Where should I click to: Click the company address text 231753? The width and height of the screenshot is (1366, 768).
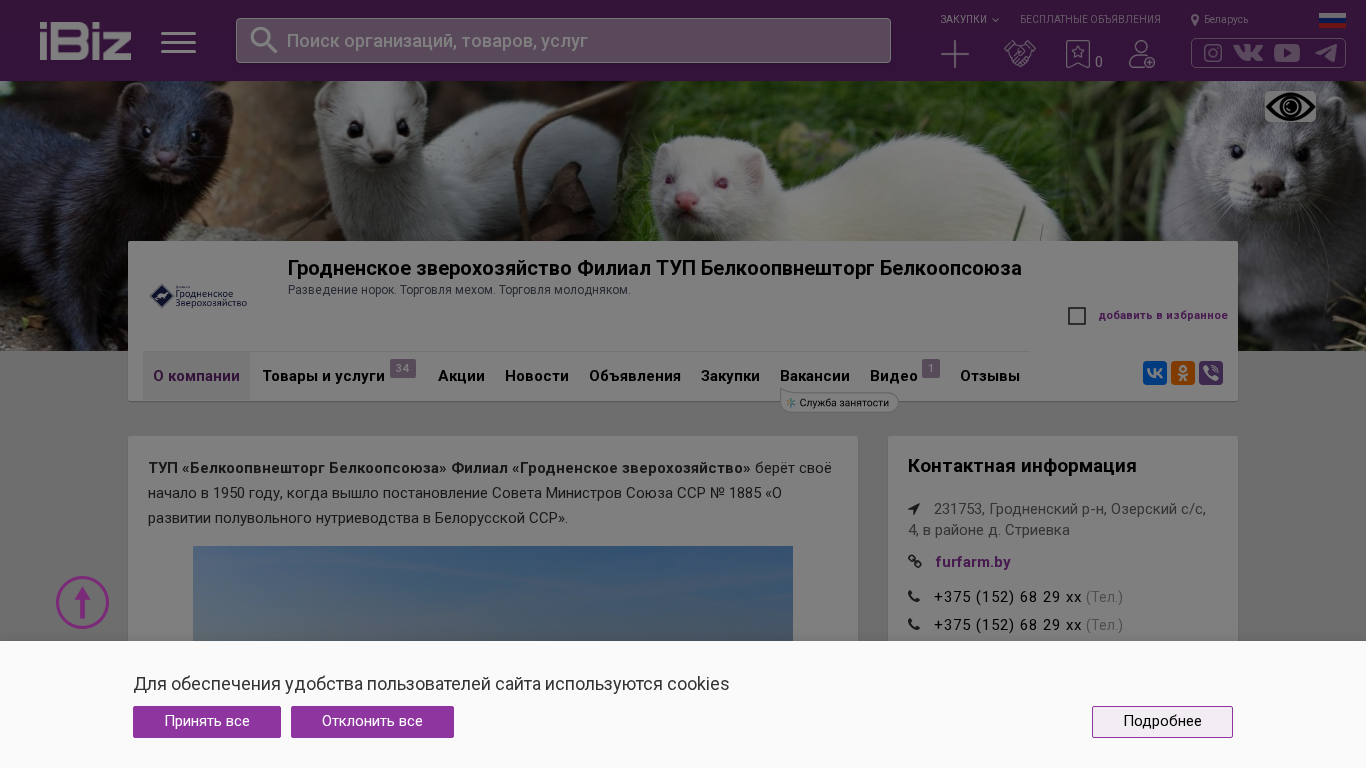pos(1057,519)
